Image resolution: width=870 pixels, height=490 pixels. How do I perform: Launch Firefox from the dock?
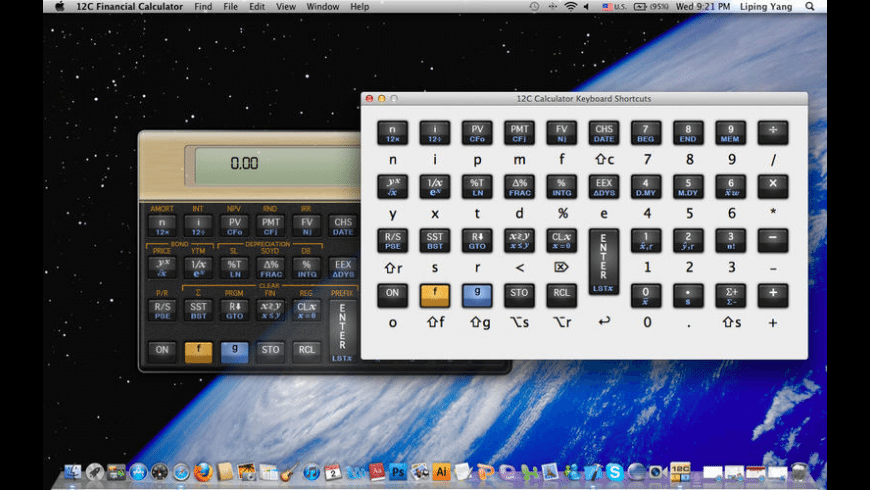tap(203, 472)
